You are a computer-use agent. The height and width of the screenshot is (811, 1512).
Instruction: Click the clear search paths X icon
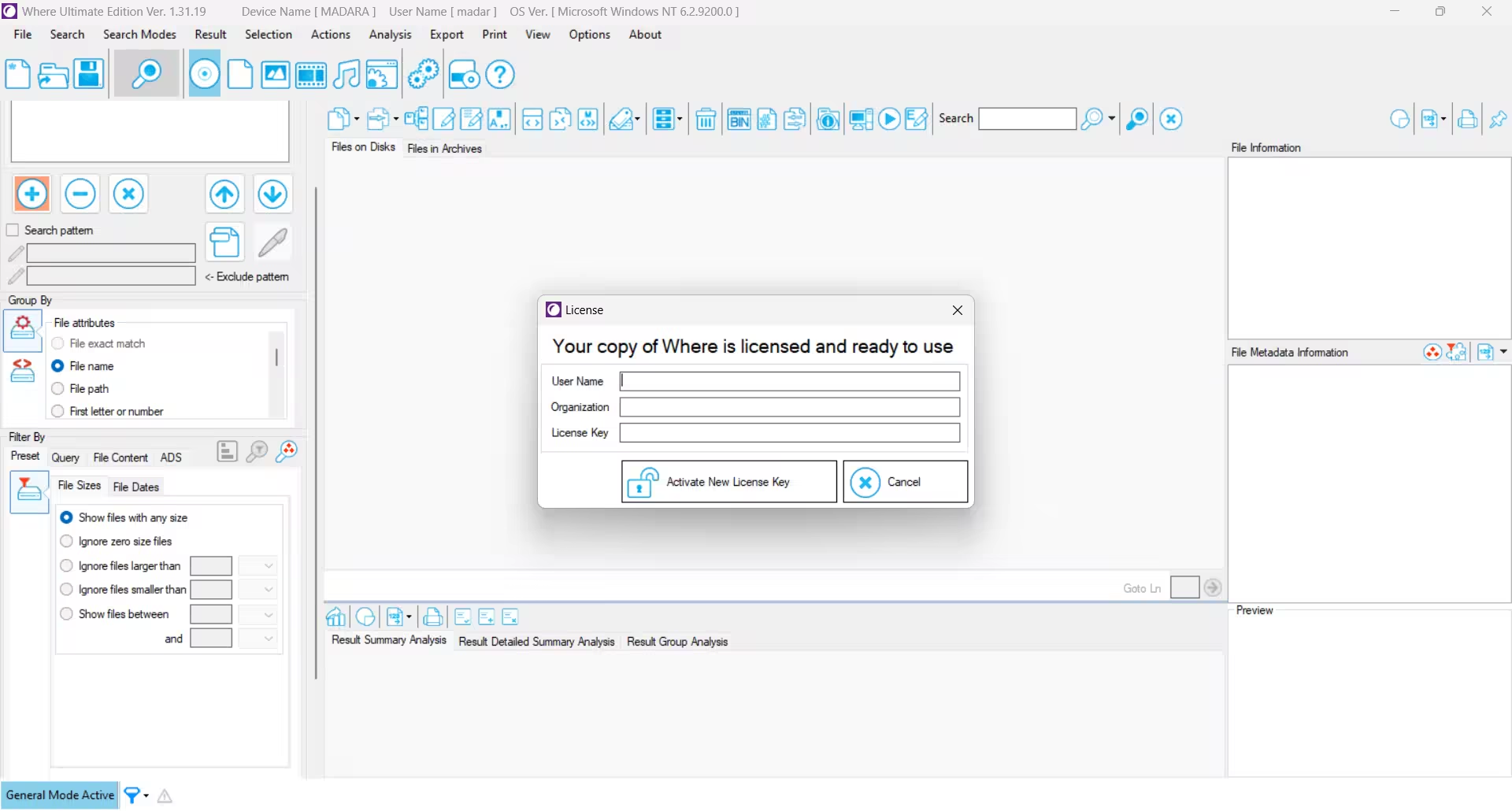(128, 194)
